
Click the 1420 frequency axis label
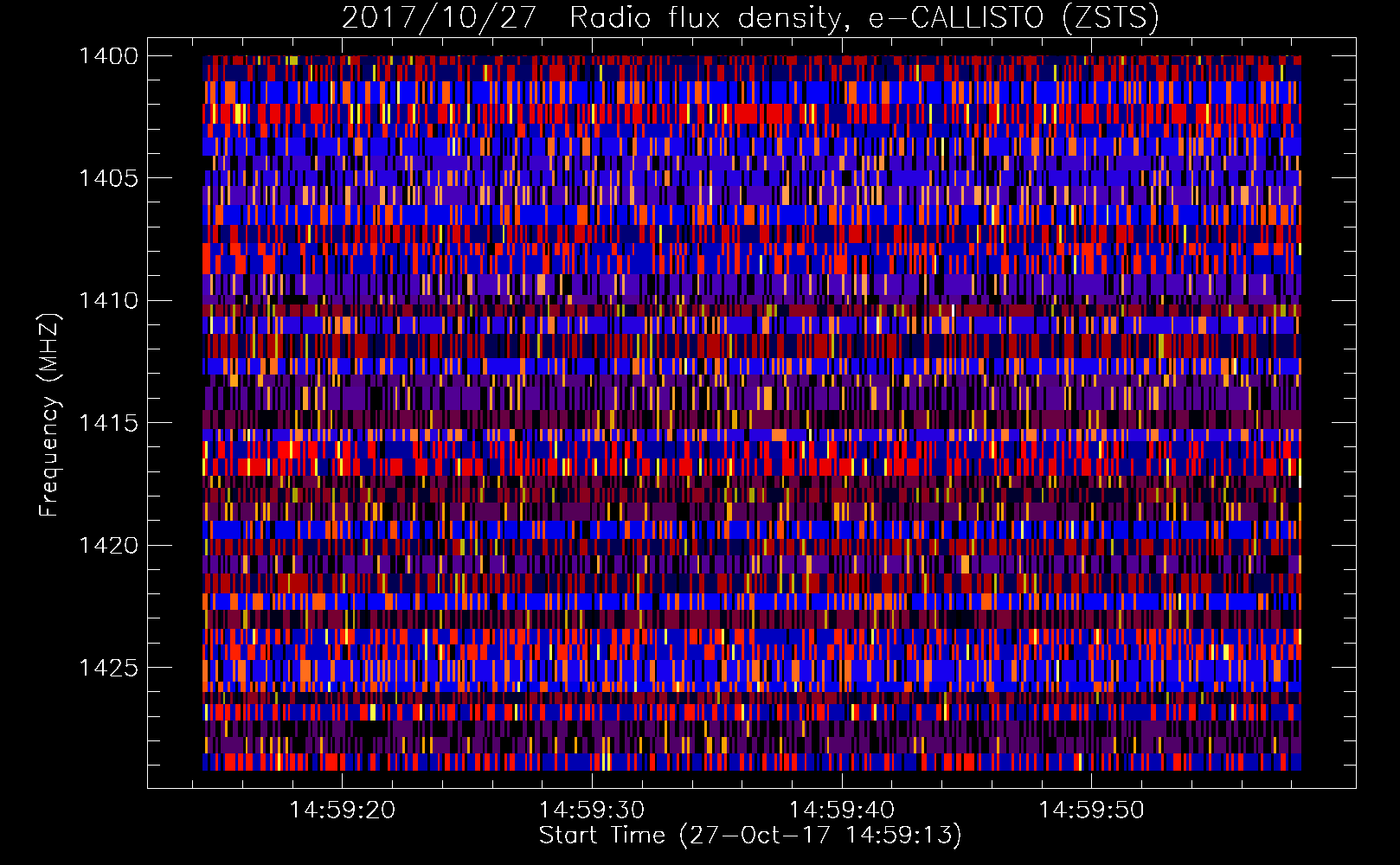[108, 546]
